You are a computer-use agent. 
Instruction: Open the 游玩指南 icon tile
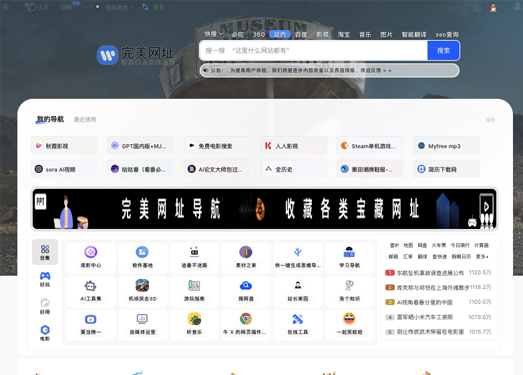pyautogui.click(x=194, y=292)
